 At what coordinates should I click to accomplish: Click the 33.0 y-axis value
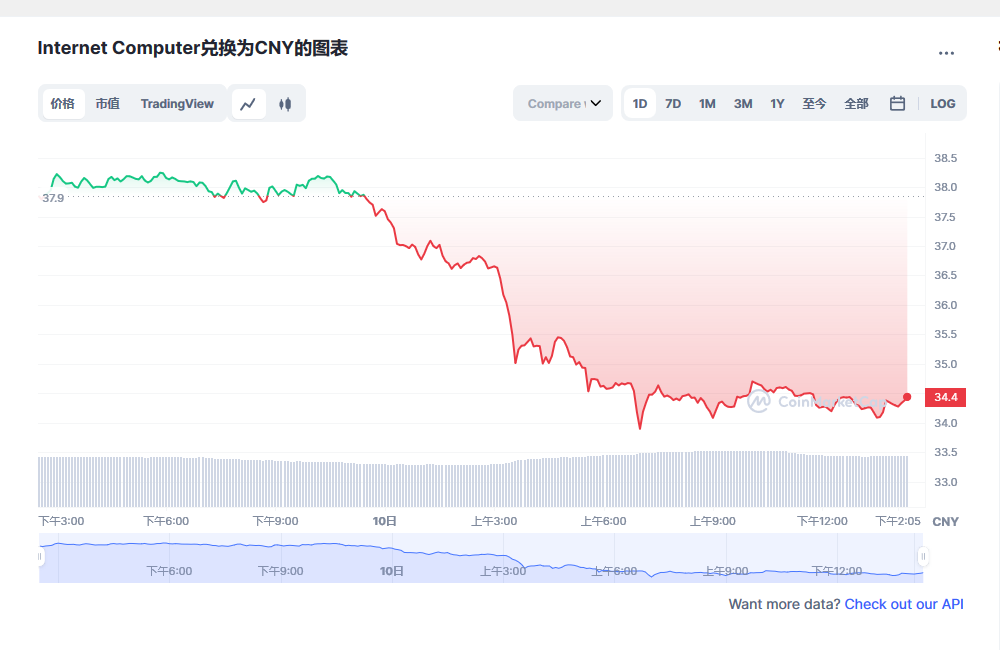945,482
